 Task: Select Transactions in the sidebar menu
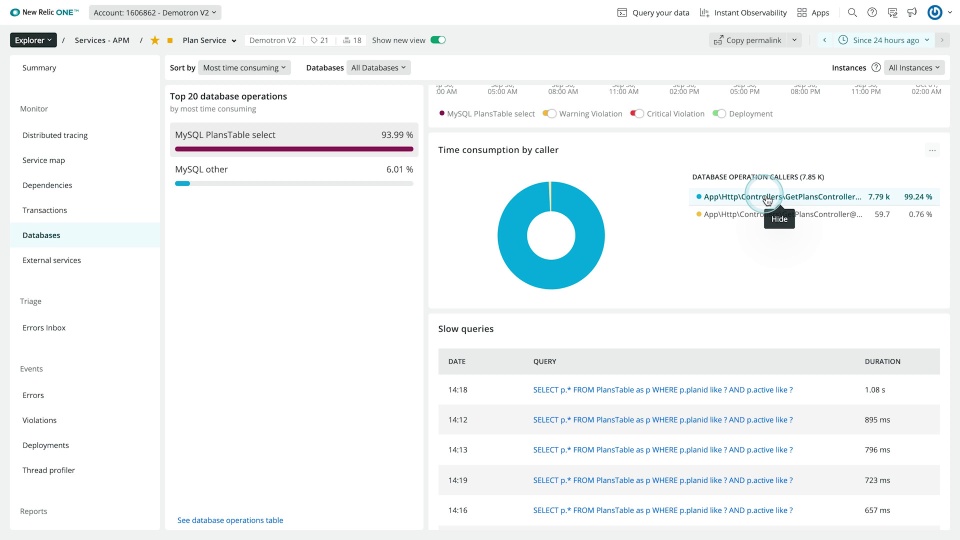click(45, 210)
